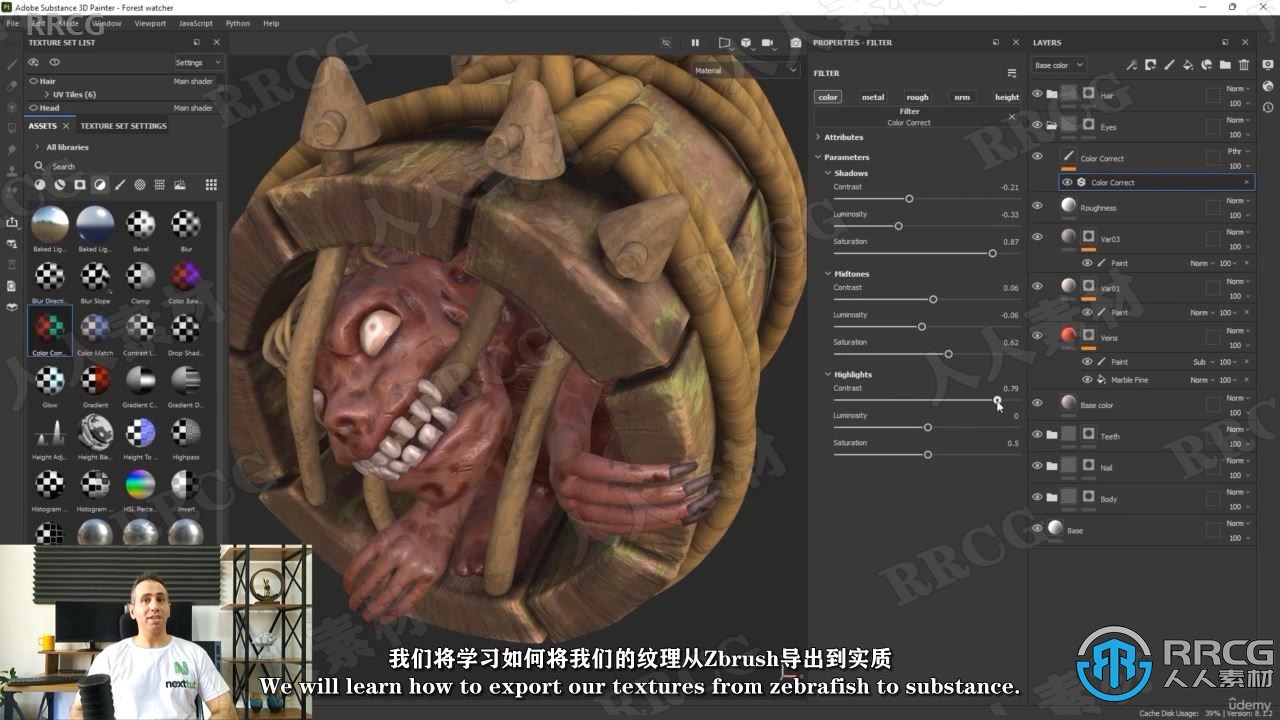Toggle visibility of Hair layer
This screenshot has width=1280, height=720.
click(x=1037, y=93)
